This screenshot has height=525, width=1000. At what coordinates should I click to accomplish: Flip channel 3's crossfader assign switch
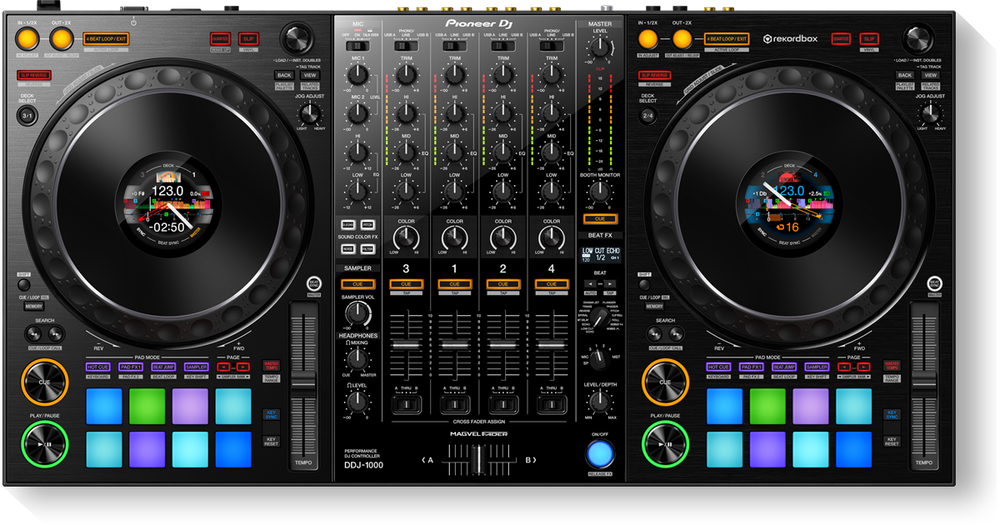click(x=406, y=405)
